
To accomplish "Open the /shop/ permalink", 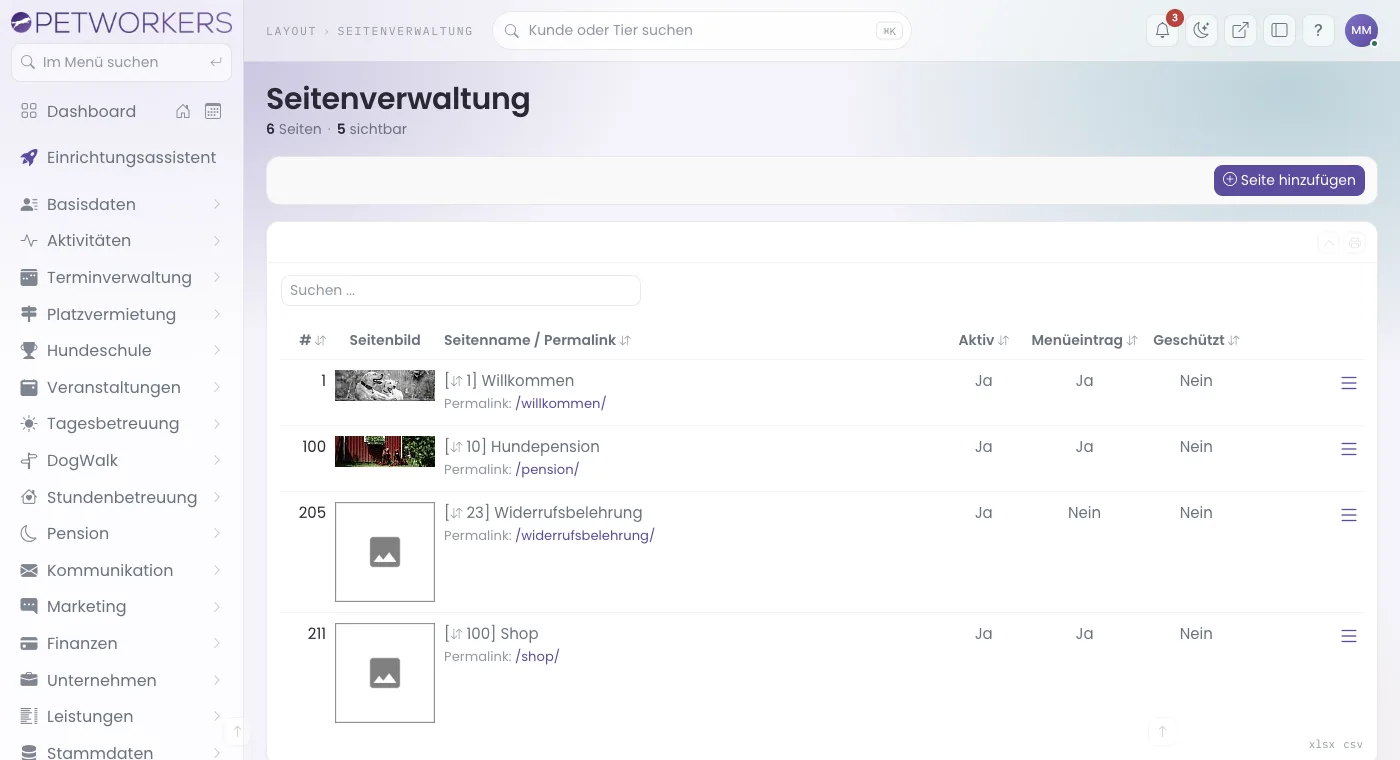I will (537, 657).
